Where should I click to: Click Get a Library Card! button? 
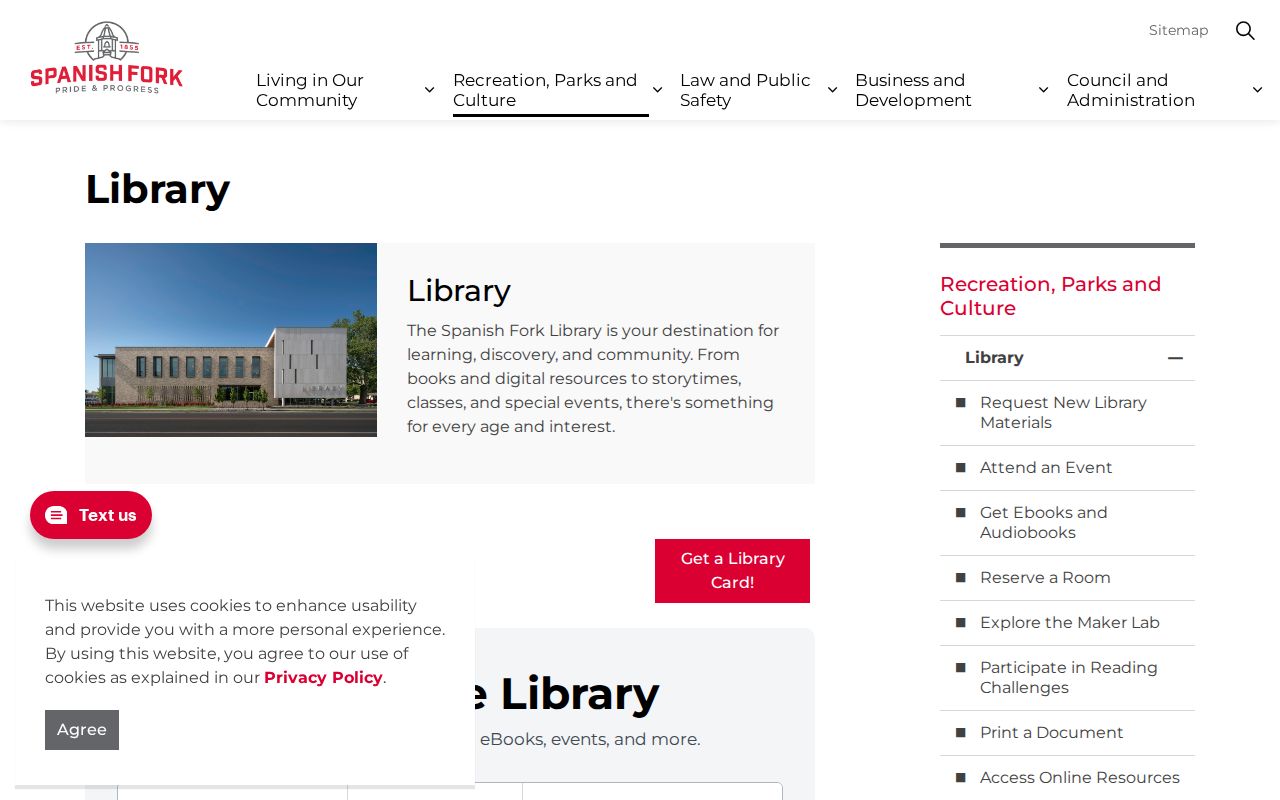732,571
